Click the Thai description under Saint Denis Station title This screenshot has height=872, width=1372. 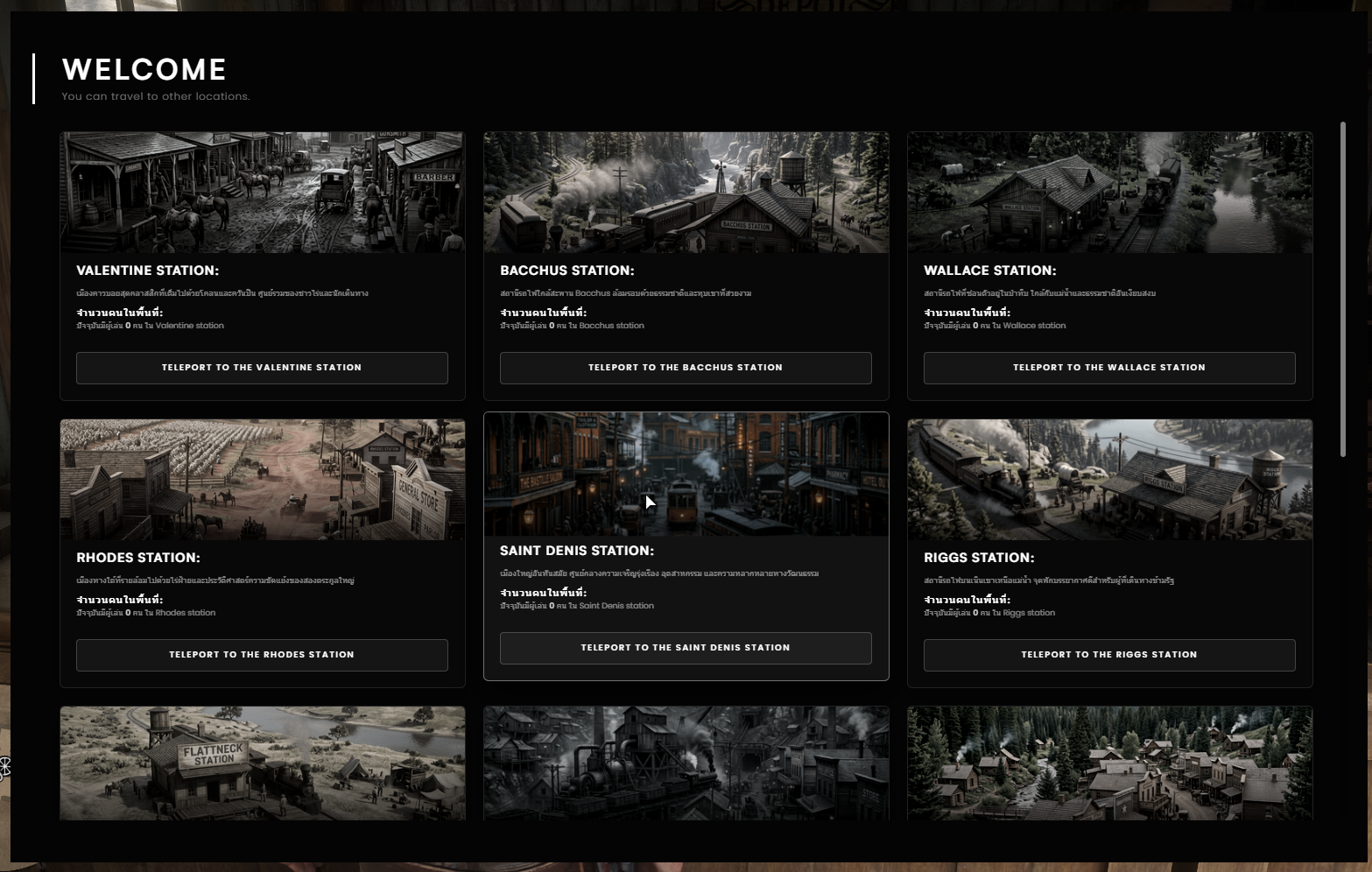tap(659, 573)
